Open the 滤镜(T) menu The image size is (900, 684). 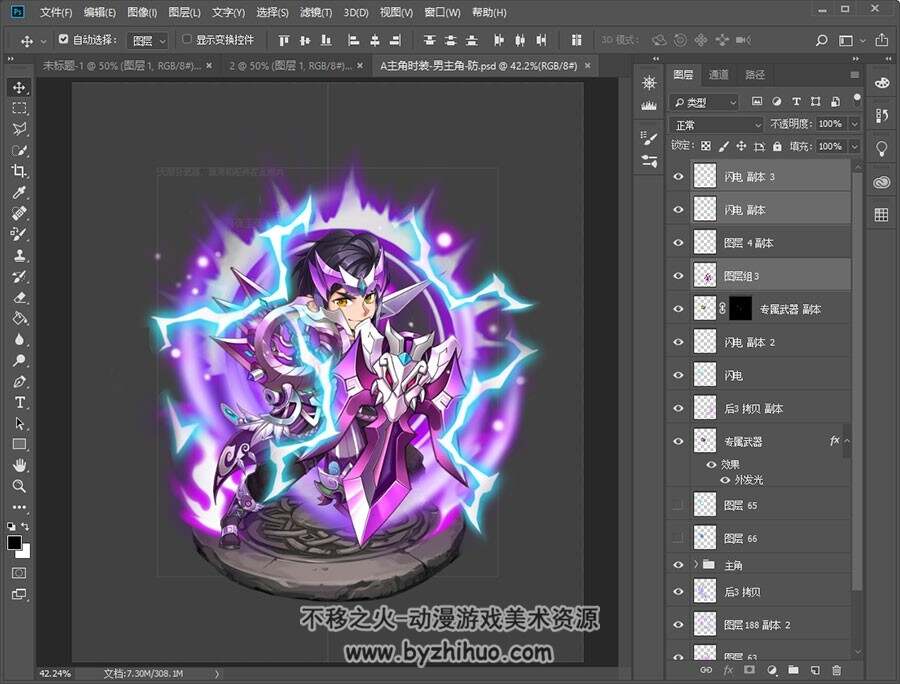pos(316,12)
